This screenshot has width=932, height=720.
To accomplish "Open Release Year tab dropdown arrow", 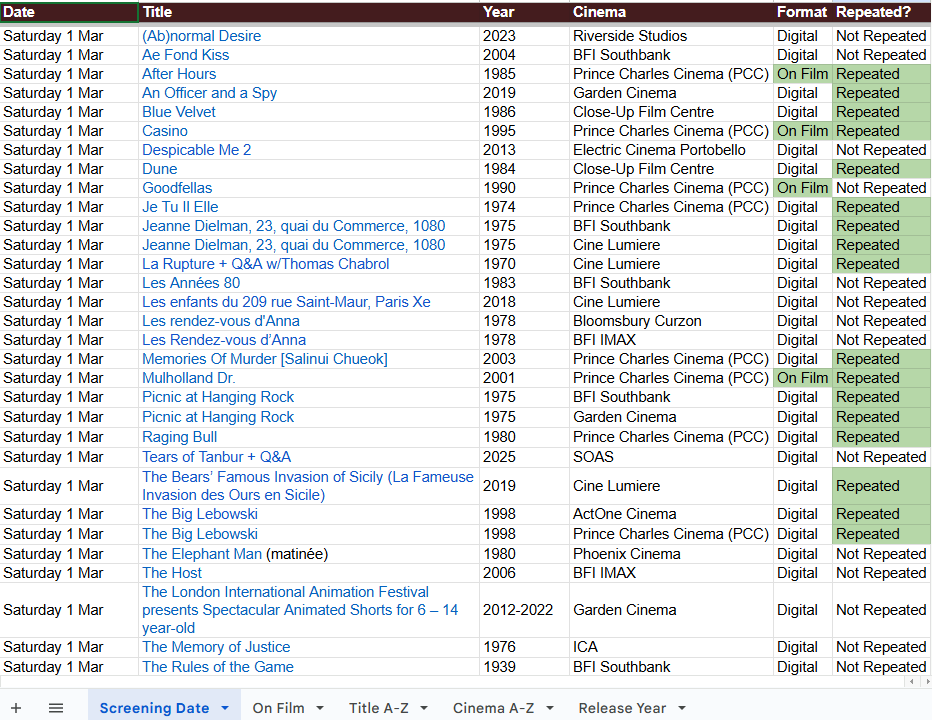I will [682, 708].
